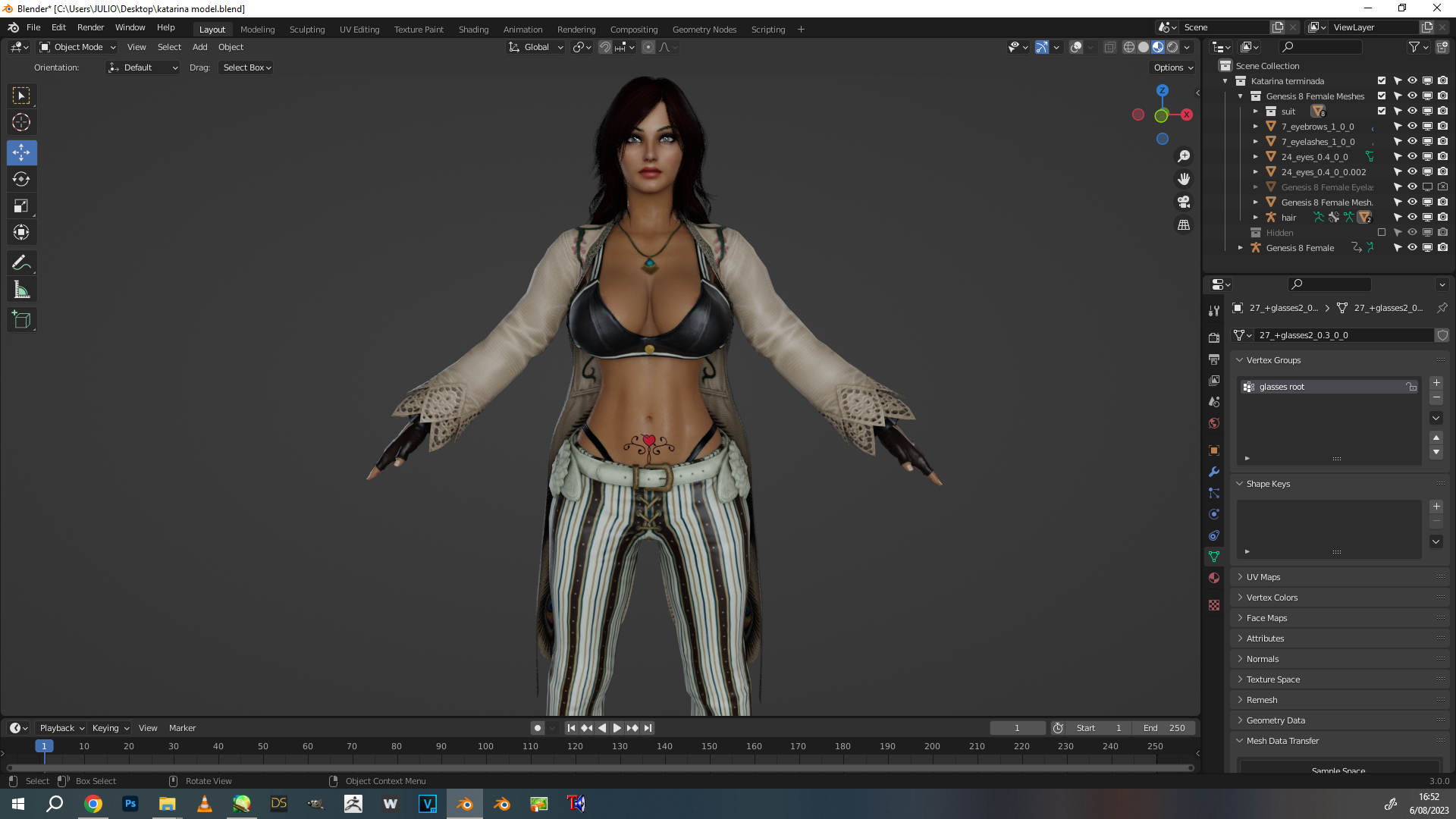Expand the UV Maps panel
1456x819 pixels.
click(1240, 577)
